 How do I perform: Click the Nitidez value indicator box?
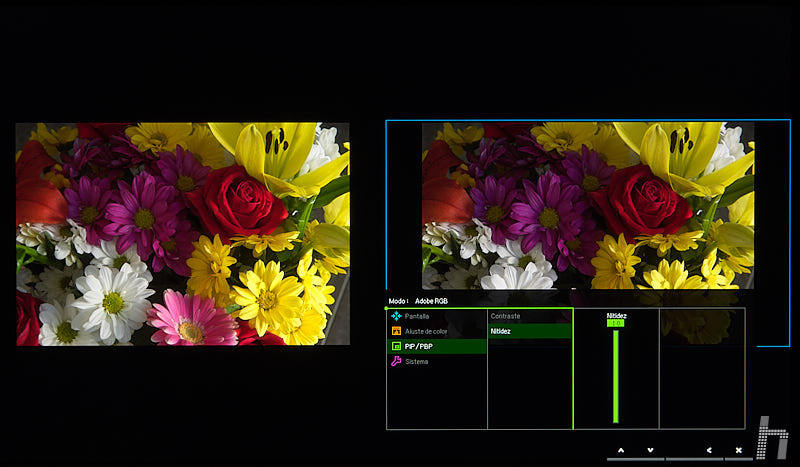click(x=615, y=323)
